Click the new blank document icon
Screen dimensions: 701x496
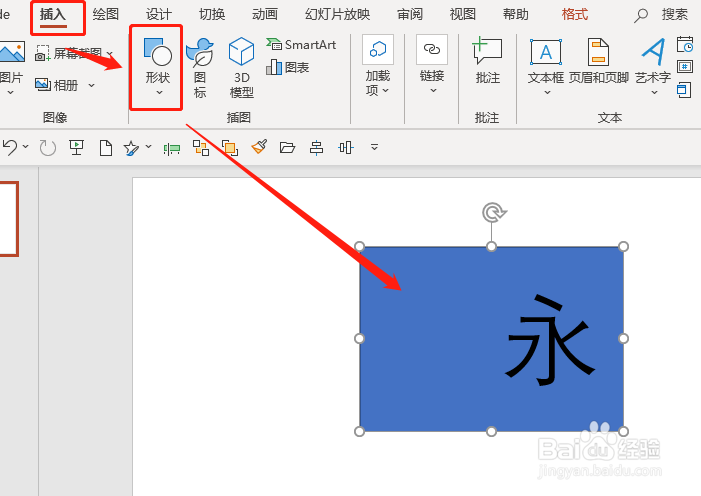pos(106,148)
